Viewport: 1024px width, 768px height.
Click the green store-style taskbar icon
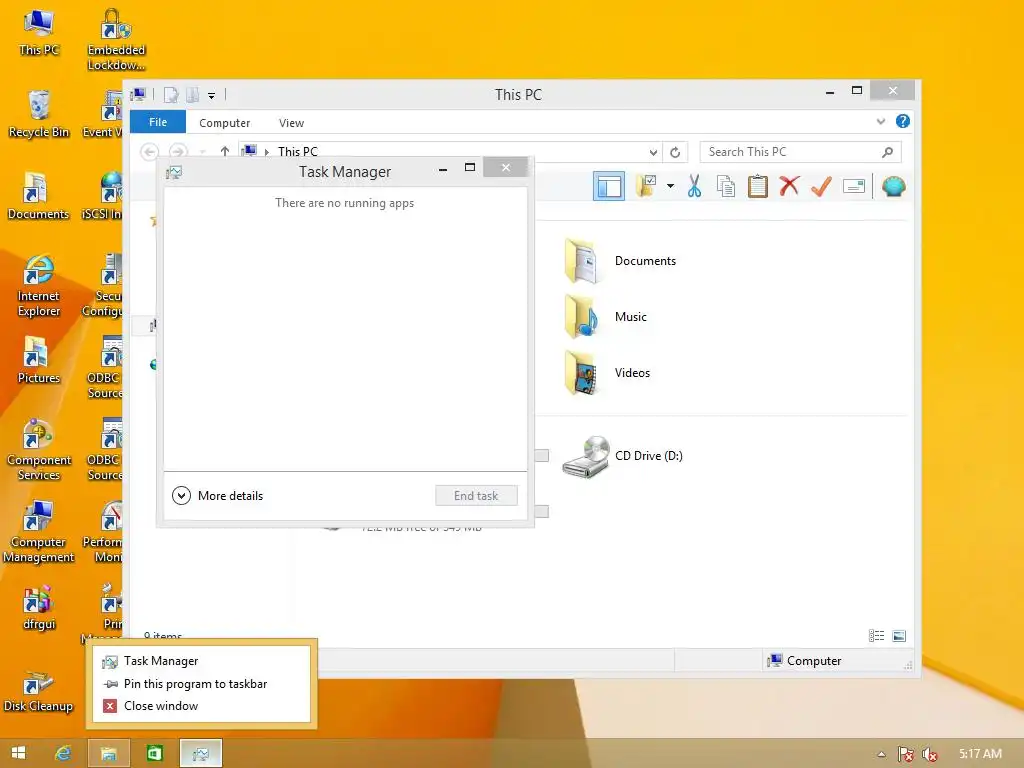[154, 753]
